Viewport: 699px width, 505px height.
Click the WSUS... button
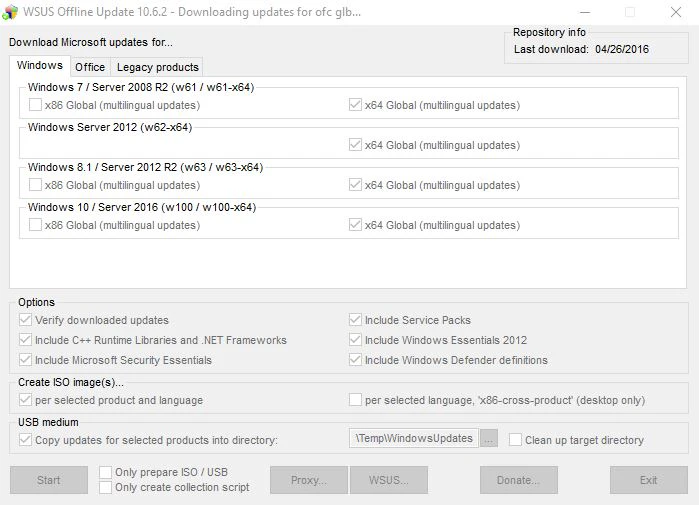tap(388, 480)
